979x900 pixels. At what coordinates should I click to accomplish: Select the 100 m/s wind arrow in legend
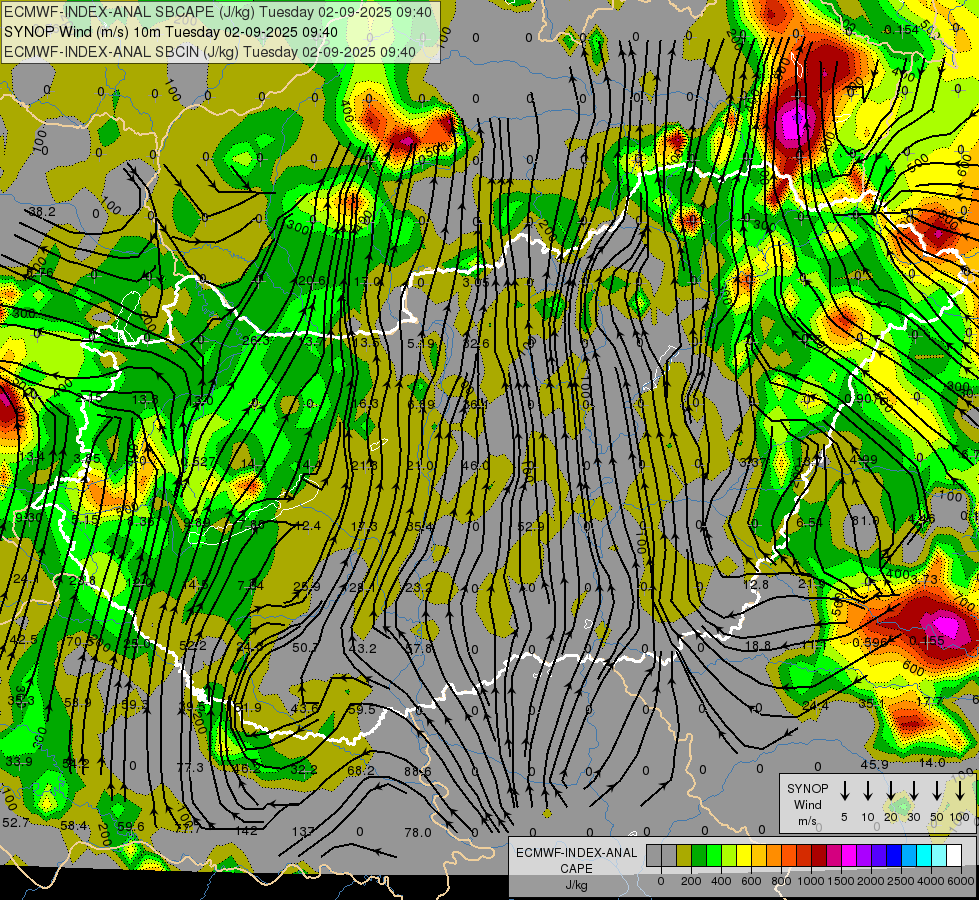[x=960, y=790]
